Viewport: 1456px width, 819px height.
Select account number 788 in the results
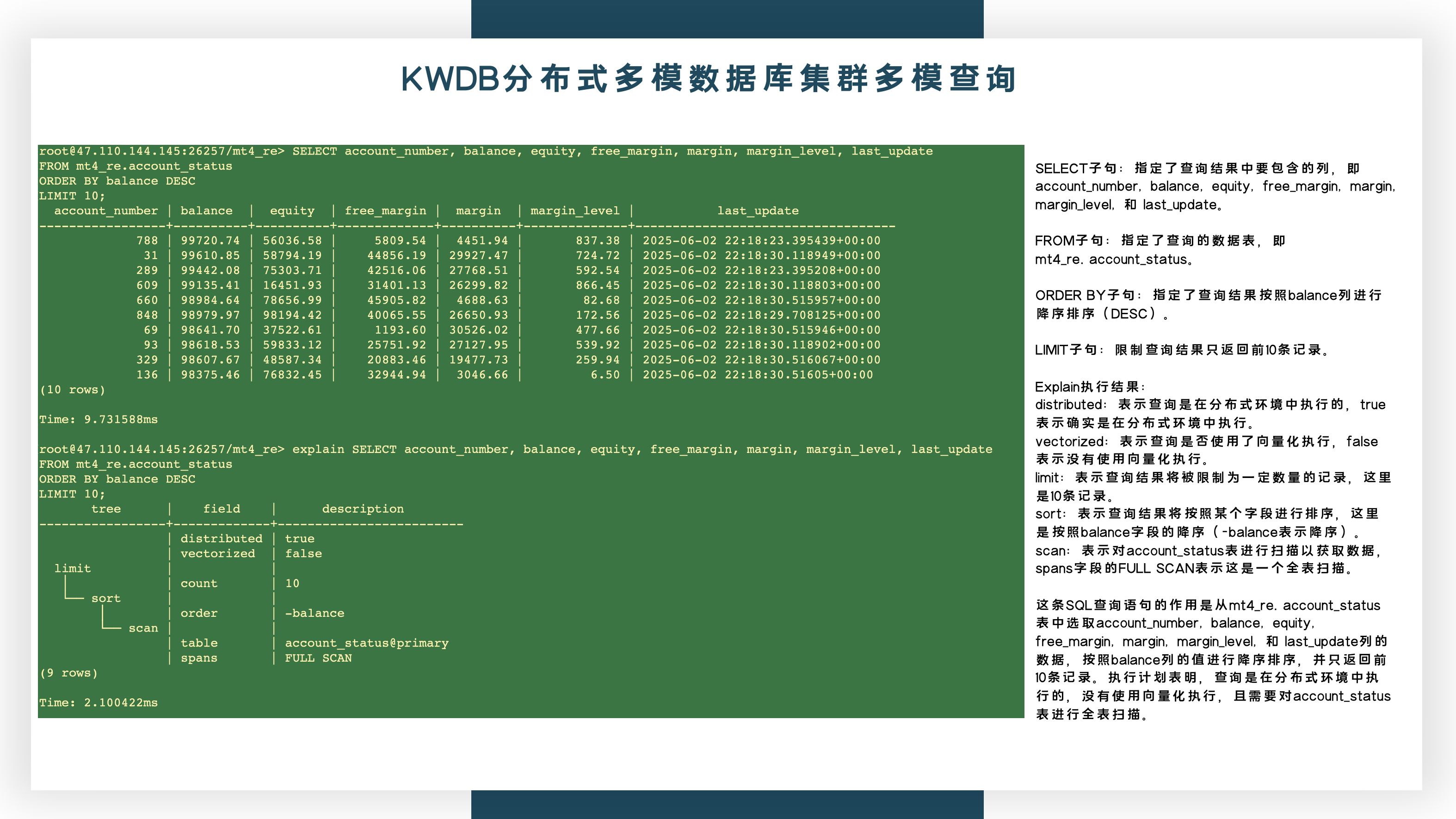click(147, 241)
